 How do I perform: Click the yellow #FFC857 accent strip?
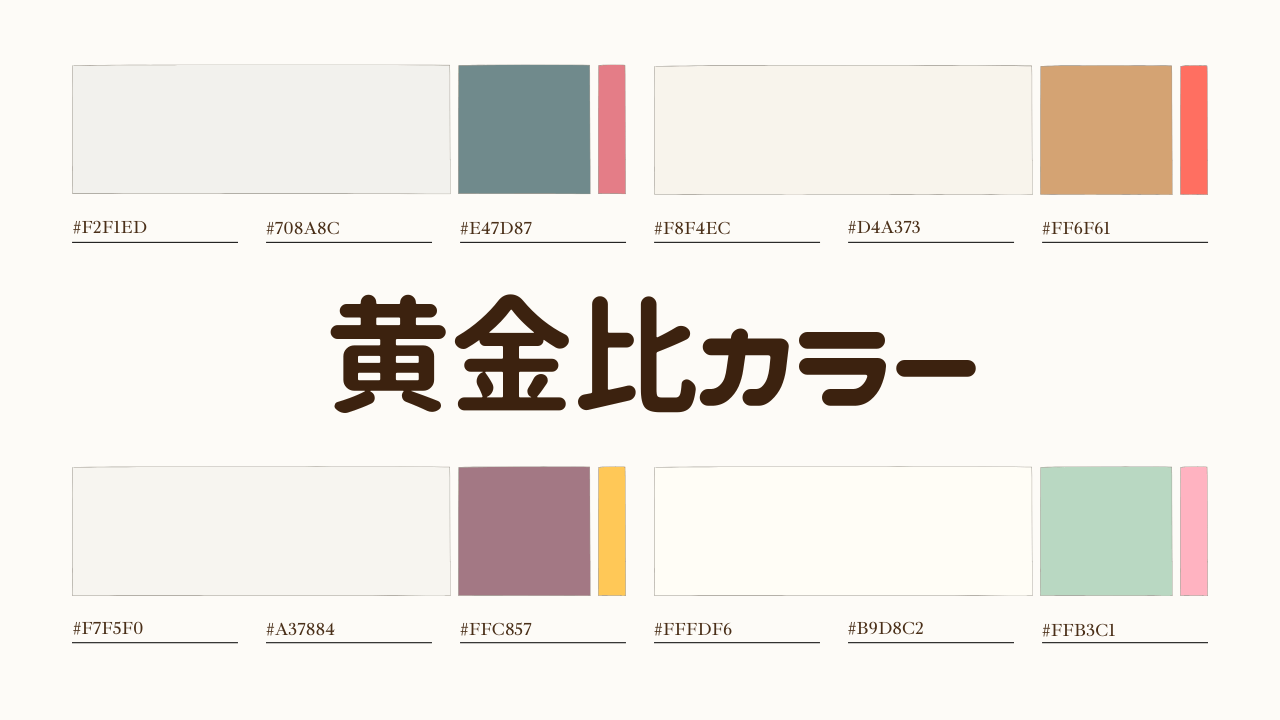pyautogui.click(x=612, y=531)
